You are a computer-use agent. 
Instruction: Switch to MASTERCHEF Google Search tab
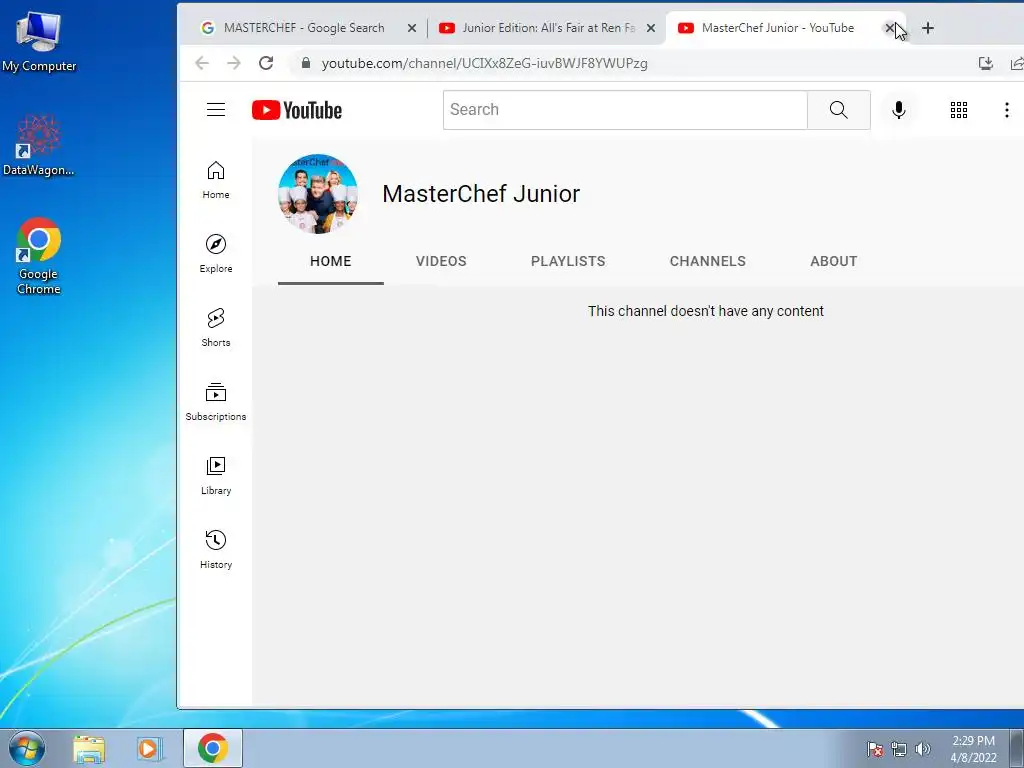coord(304,28)
